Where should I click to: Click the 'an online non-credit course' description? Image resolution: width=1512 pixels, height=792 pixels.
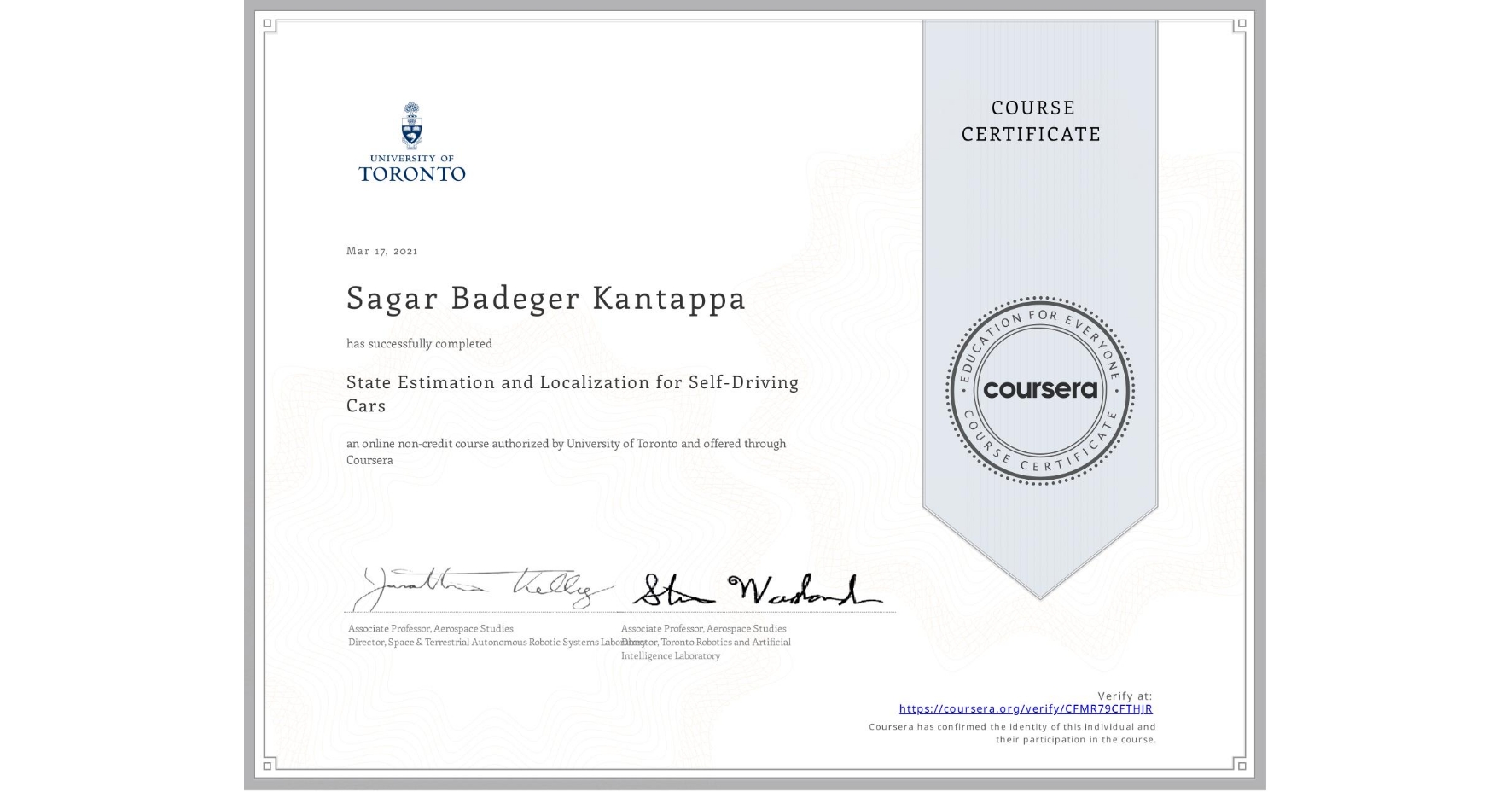[567, 451]
